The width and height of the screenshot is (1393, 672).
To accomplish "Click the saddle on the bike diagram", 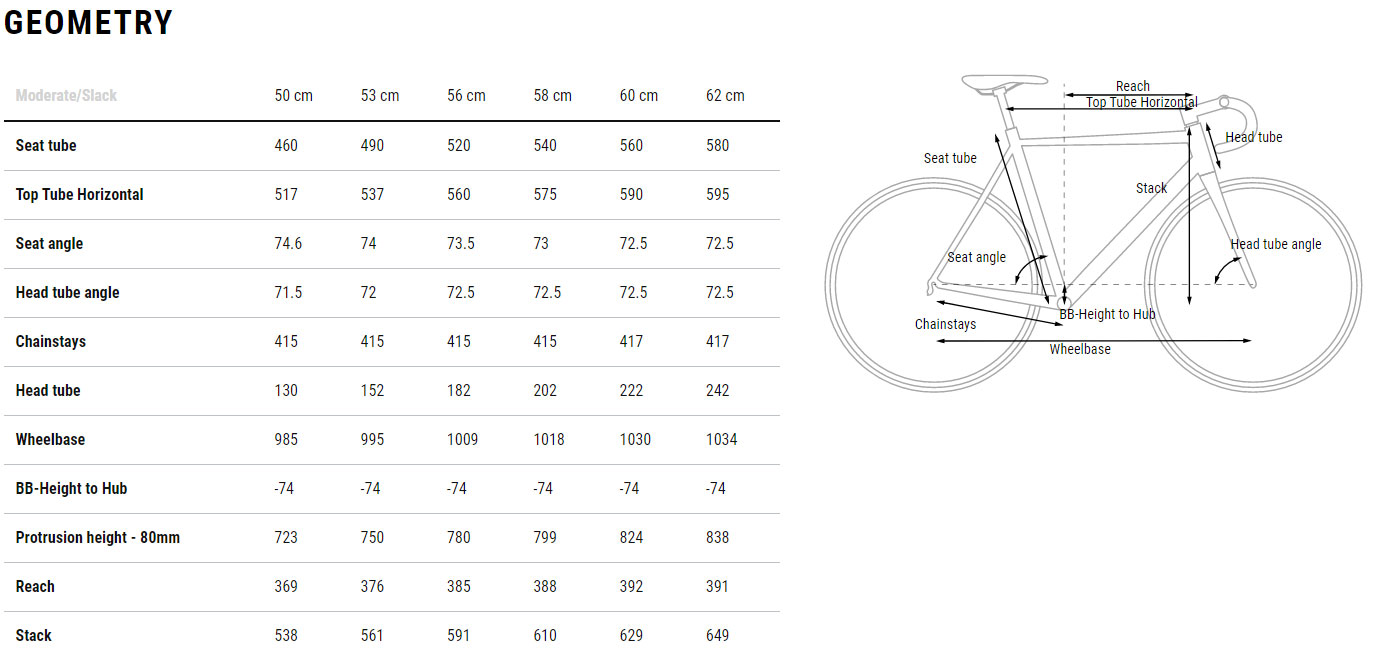I will click(x=1003, y=80).
